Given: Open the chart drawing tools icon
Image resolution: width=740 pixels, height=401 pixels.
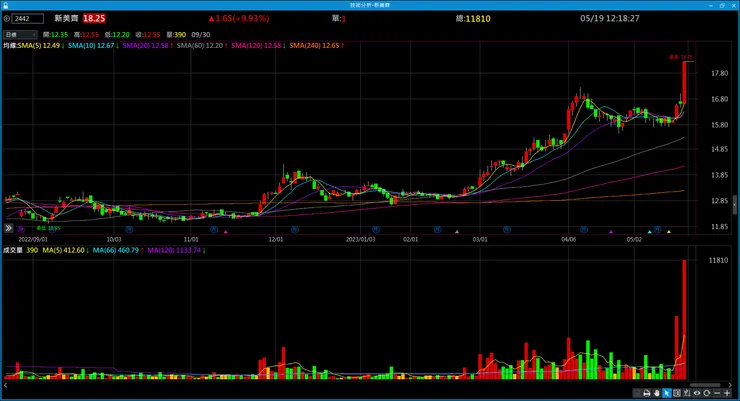Looking at the screenshot, I should tap(687, 393).
